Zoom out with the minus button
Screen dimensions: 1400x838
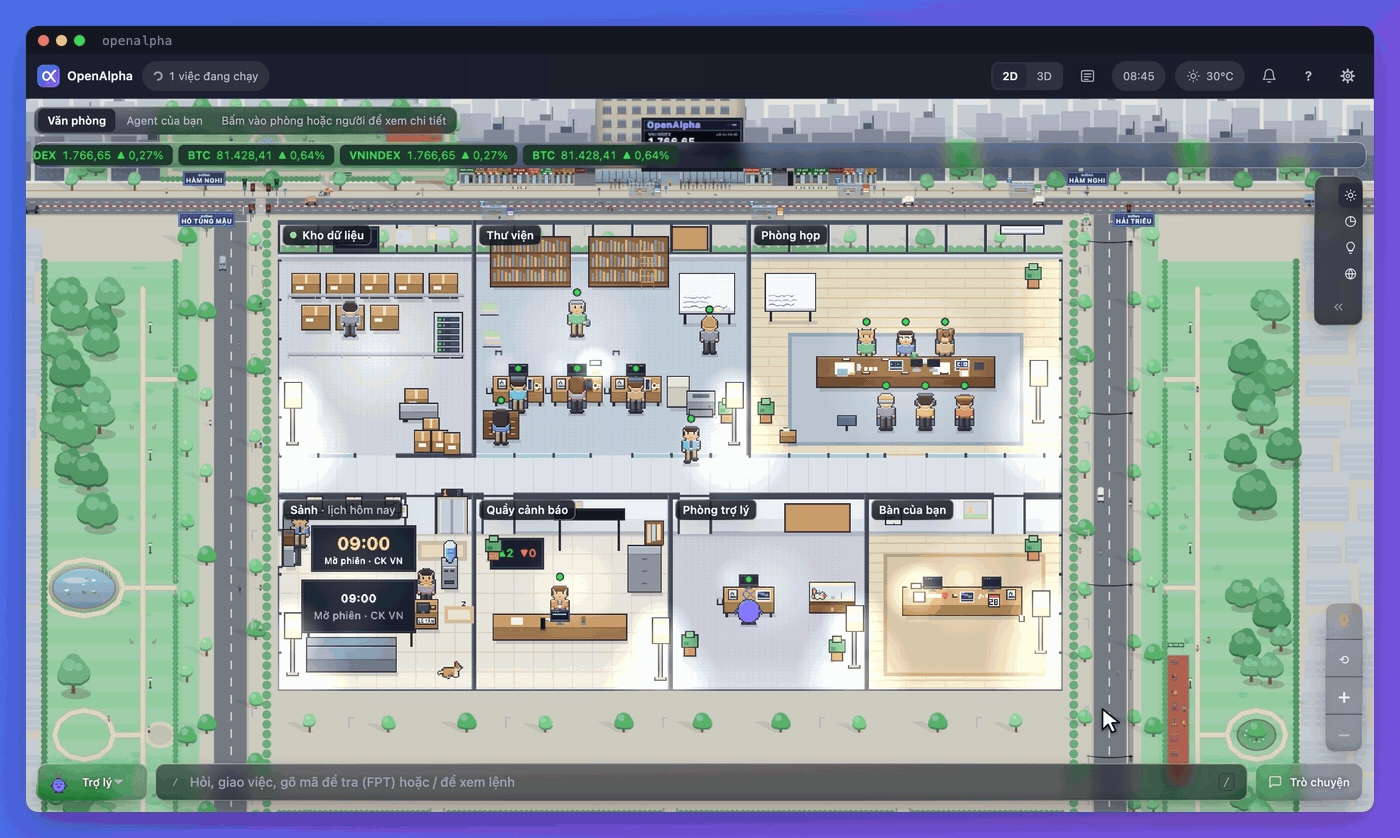pyautogui.click(x=1344, y=735)
